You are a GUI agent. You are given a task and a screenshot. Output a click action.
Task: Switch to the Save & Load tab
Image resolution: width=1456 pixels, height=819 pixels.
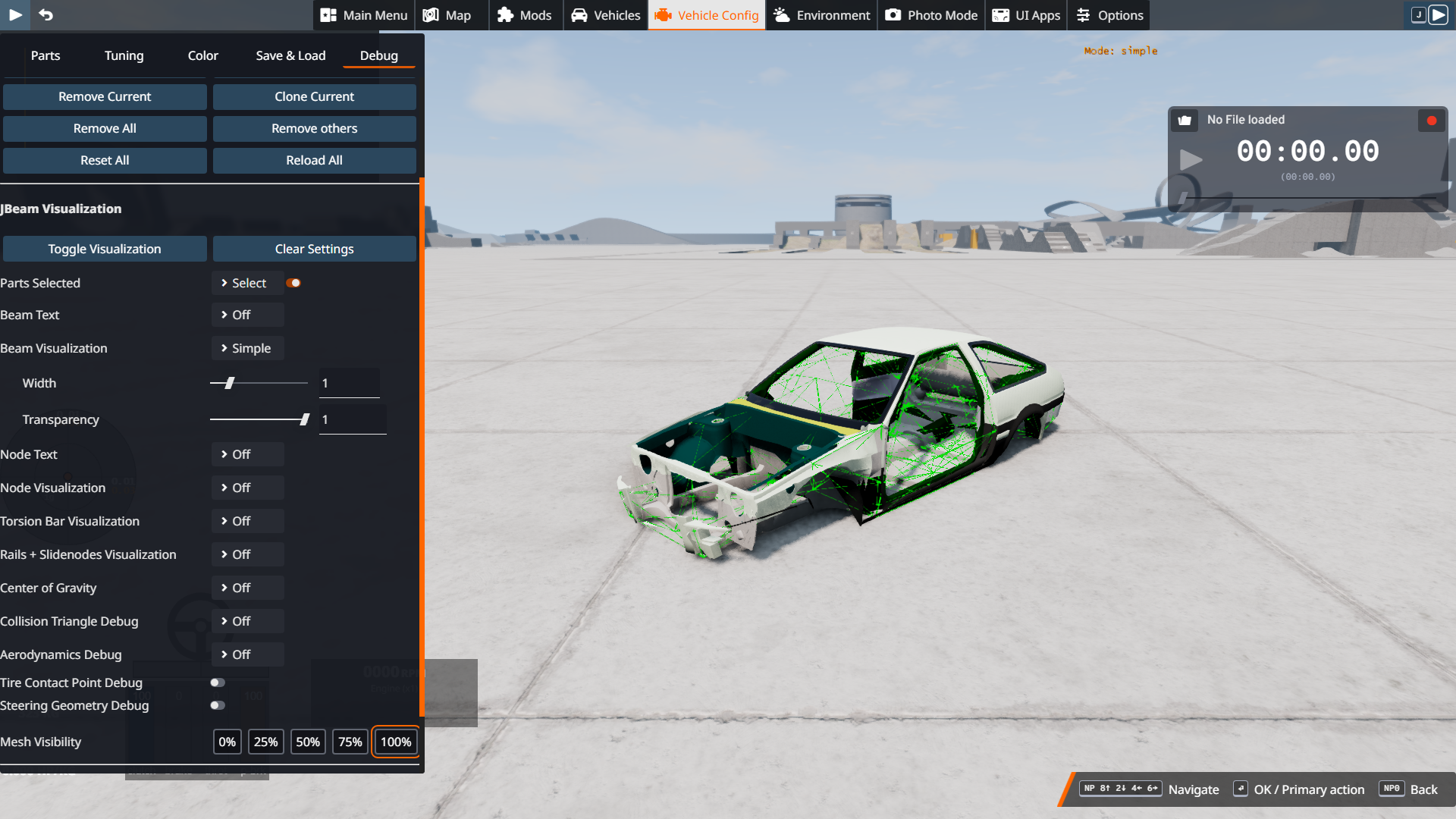tap(290, 55)
